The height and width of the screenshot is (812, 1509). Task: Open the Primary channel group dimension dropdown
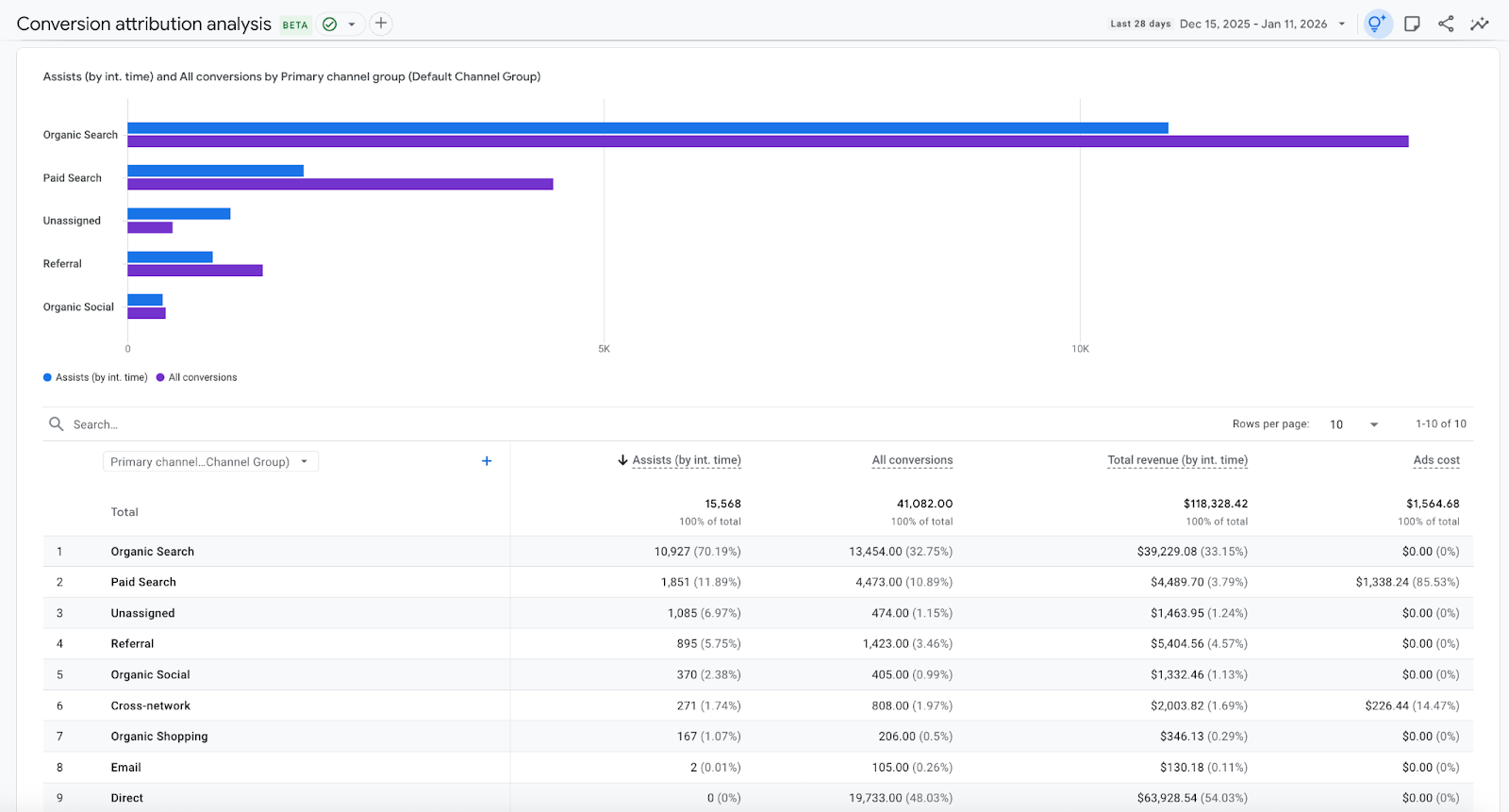(209, 462)
